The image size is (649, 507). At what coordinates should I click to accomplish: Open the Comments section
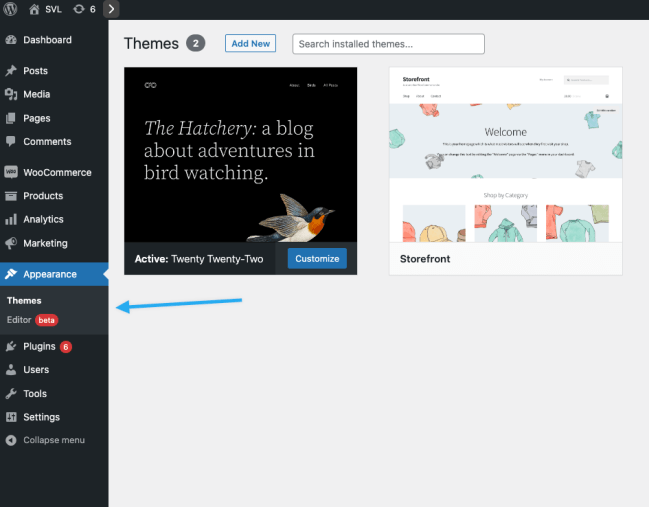tap(47, 142)
